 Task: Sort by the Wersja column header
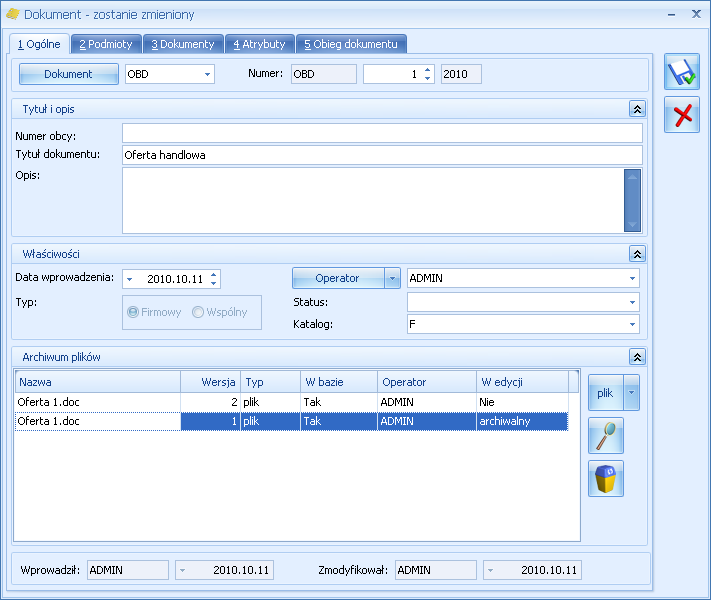coord(210,382)
